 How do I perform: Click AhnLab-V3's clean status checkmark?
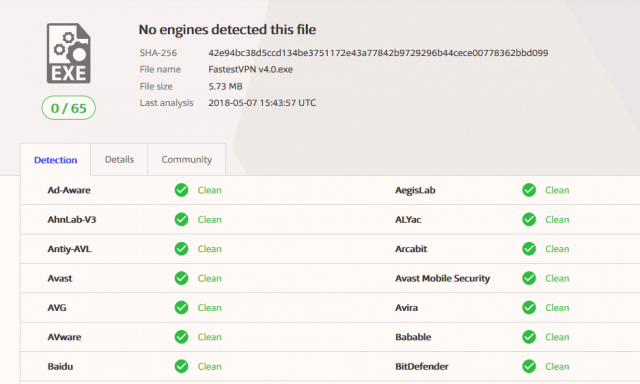coord(181,220)
